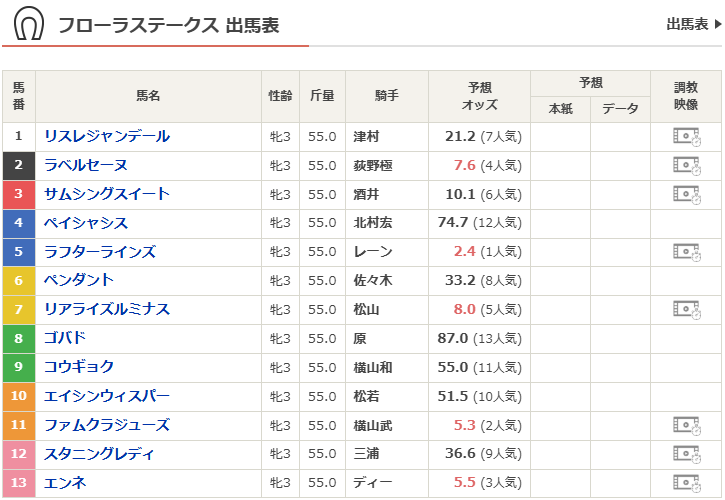The width and height of the screenshot is (725, 500).
Task: Click green horse number 8 cell
Action: (18, 339)
